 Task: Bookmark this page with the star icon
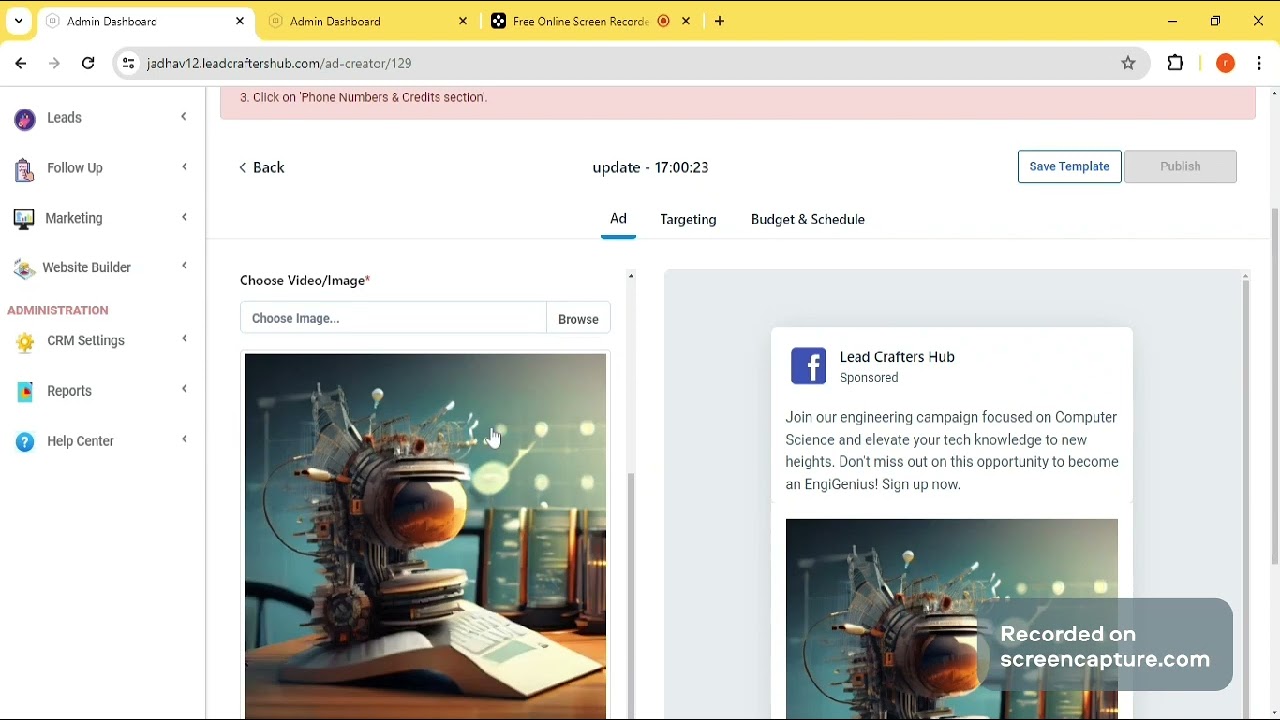click(1128, 63)
